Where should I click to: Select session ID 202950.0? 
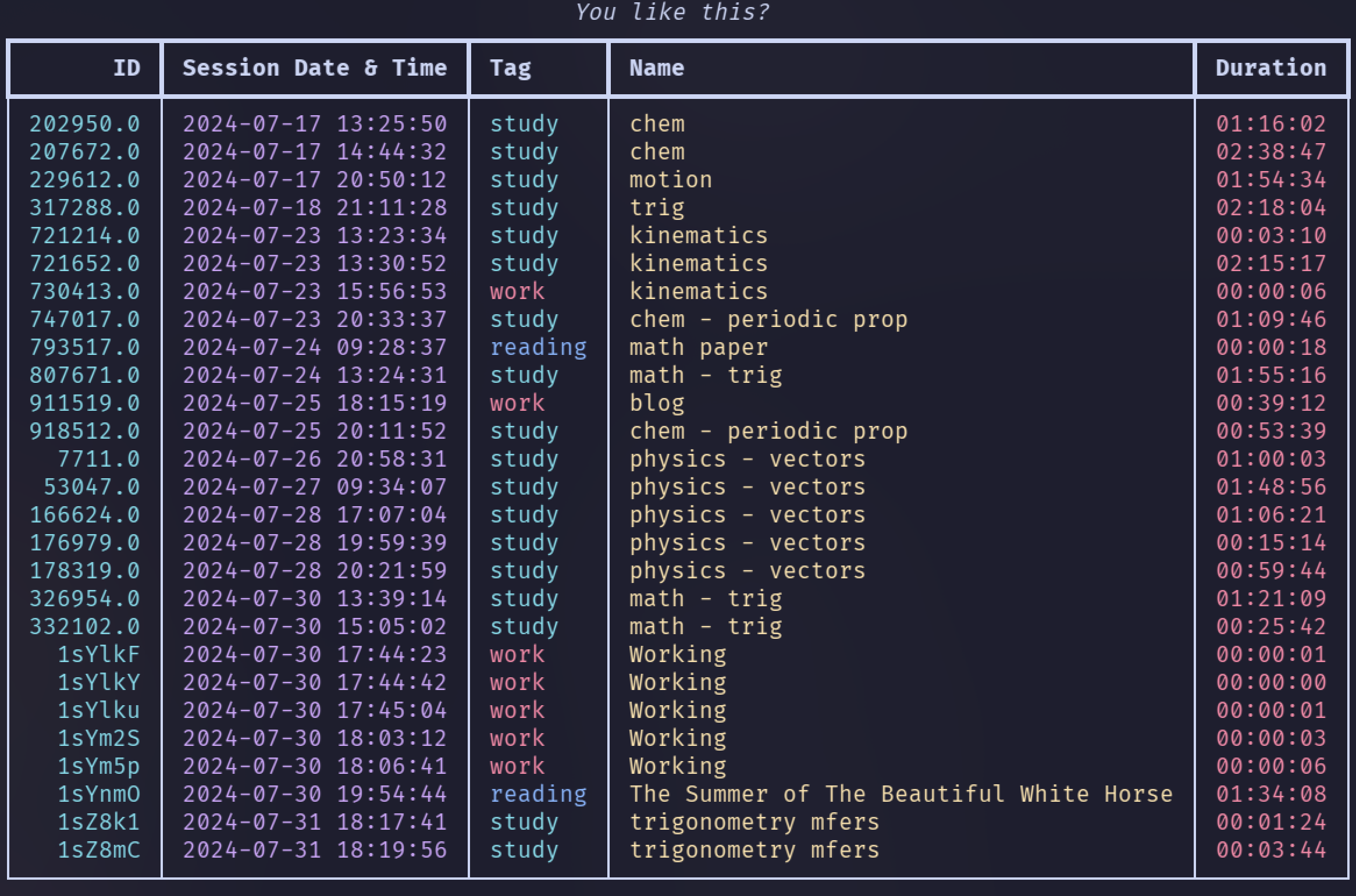85,124
